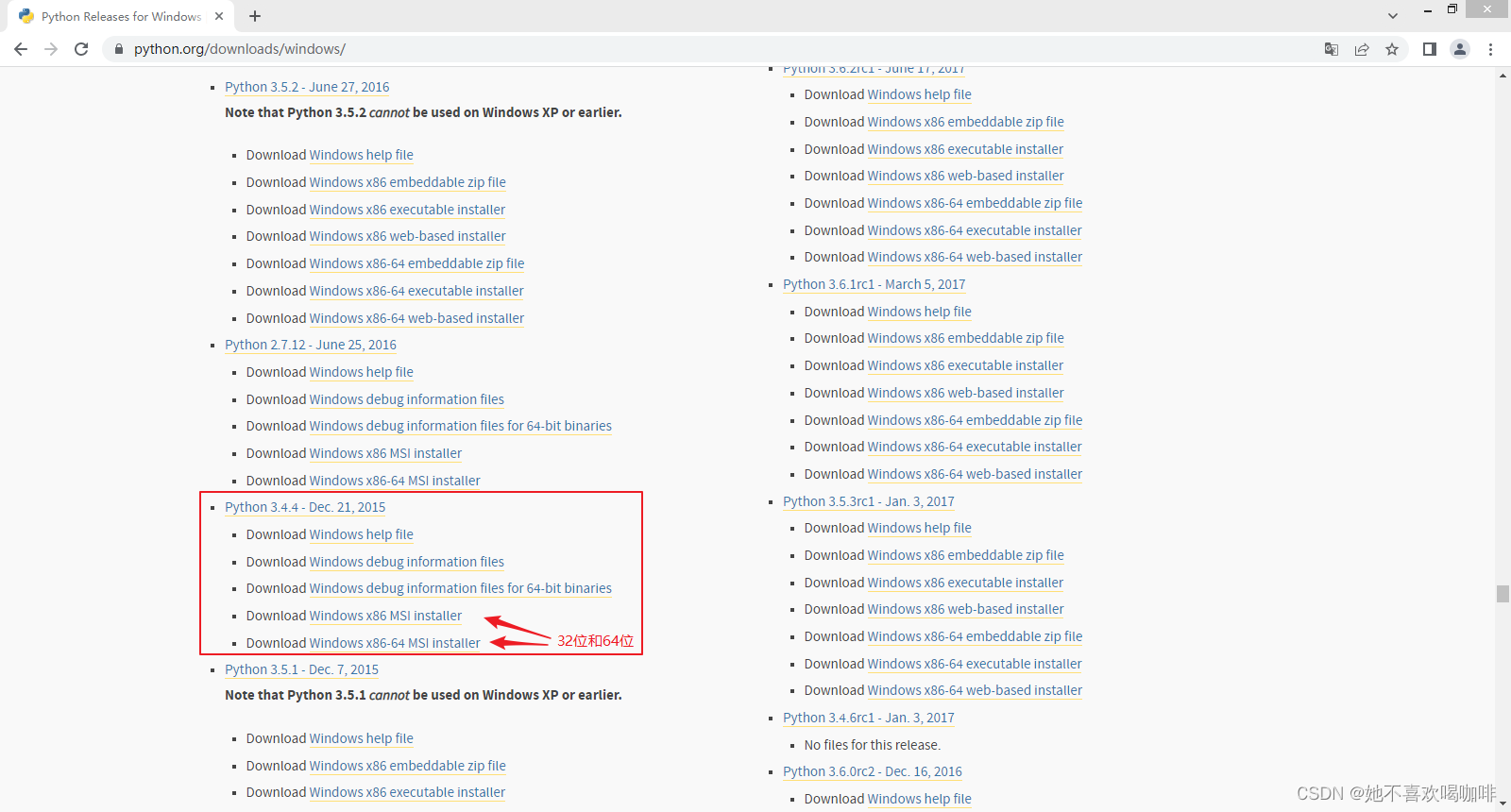The width and height of the screenshot is (1511, 812).
Task: Share this page icon
Action: coord(1362,49)
